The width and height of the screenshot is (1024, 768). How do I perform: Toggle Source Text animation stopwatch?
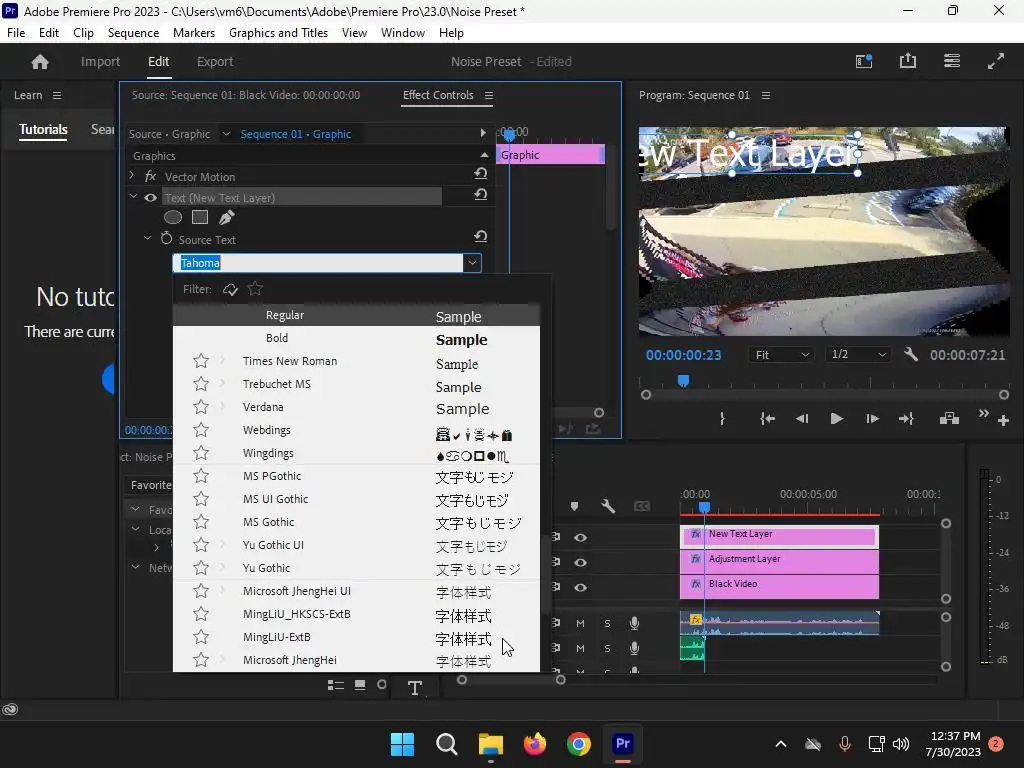pos(167,238)
